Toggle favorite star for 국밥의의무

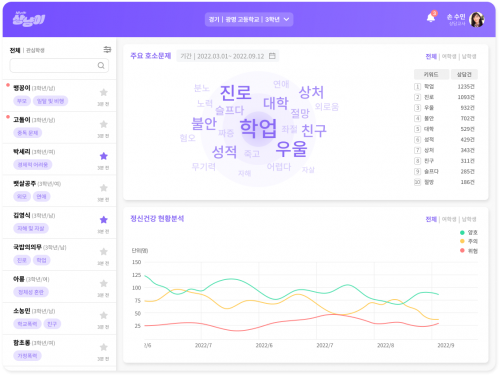point(104,251)
